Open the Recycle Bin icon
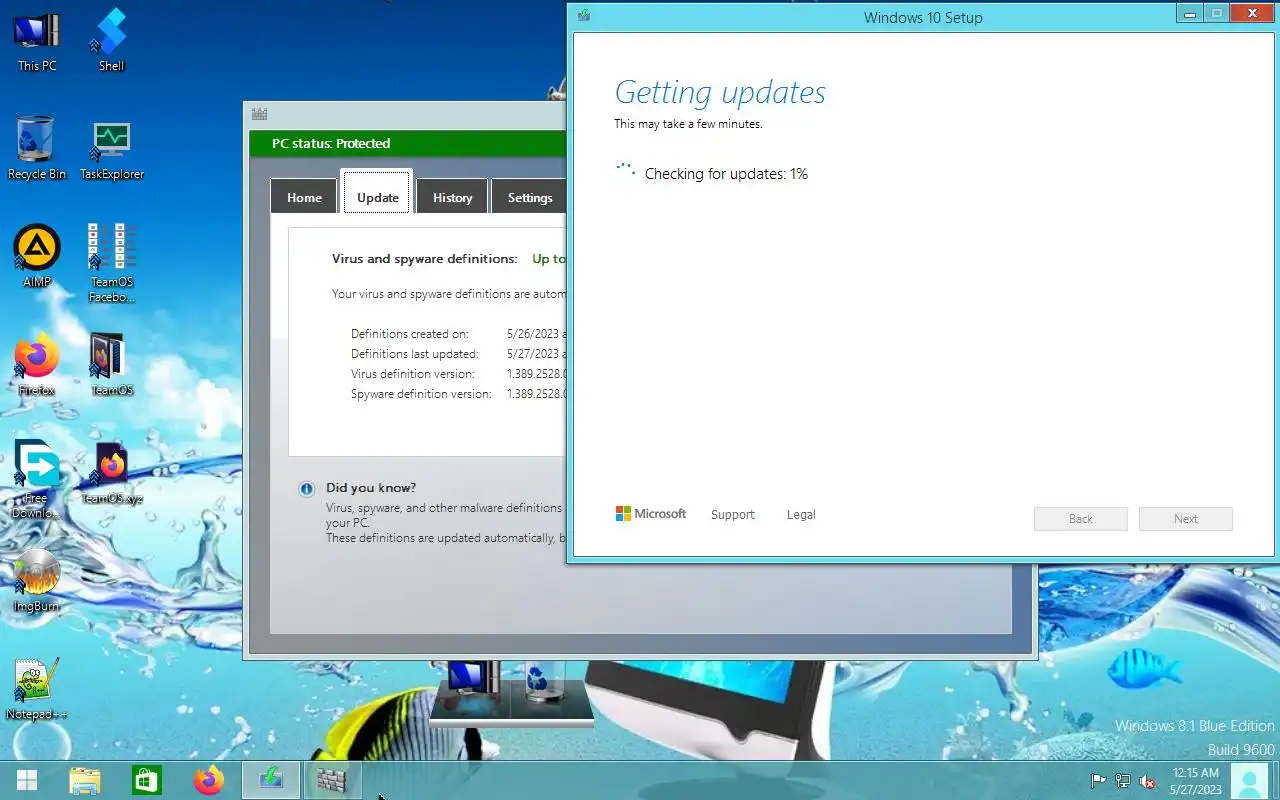 (37, 148)
